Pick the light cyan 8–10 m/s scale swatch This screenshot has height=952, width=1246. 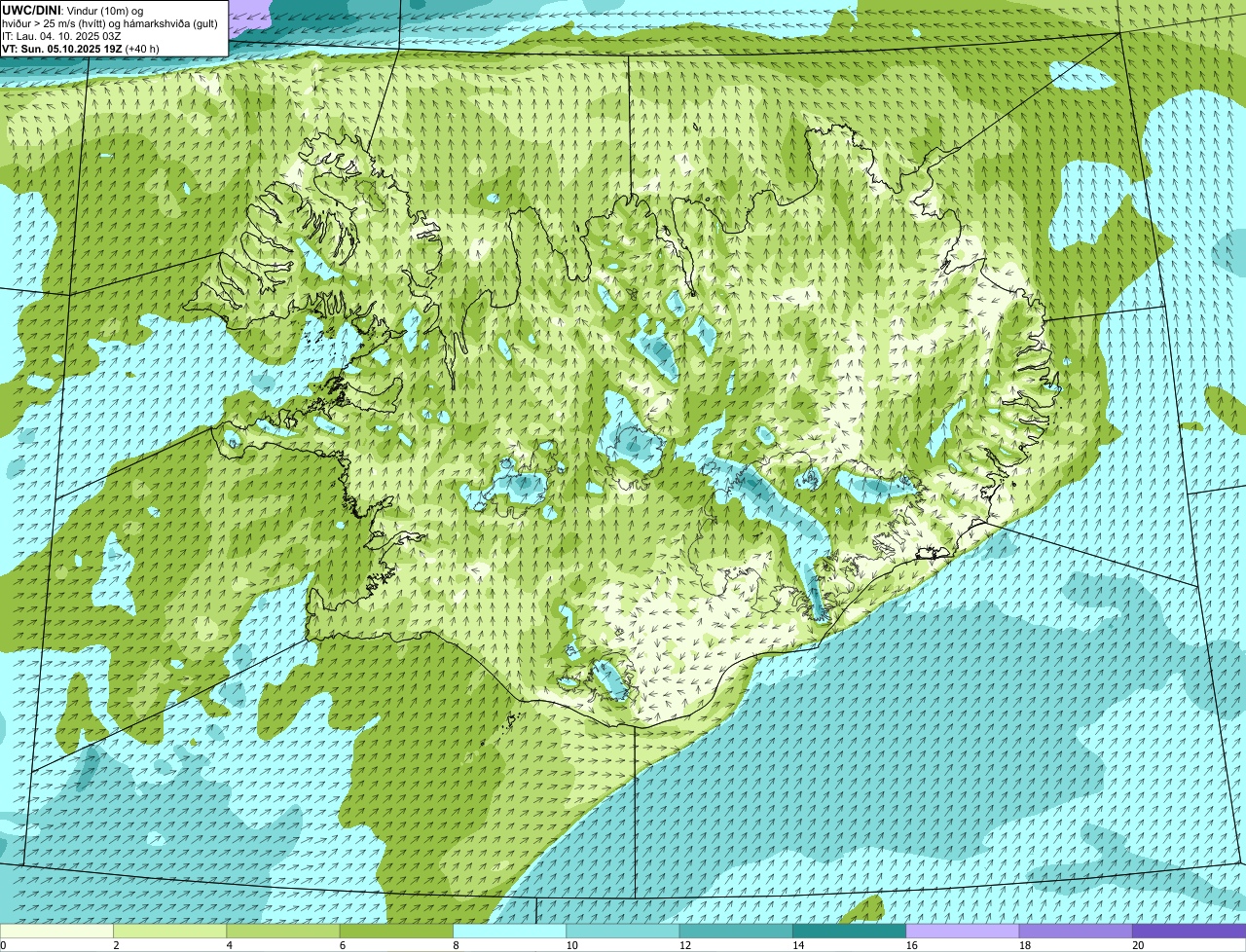point(510,931)
